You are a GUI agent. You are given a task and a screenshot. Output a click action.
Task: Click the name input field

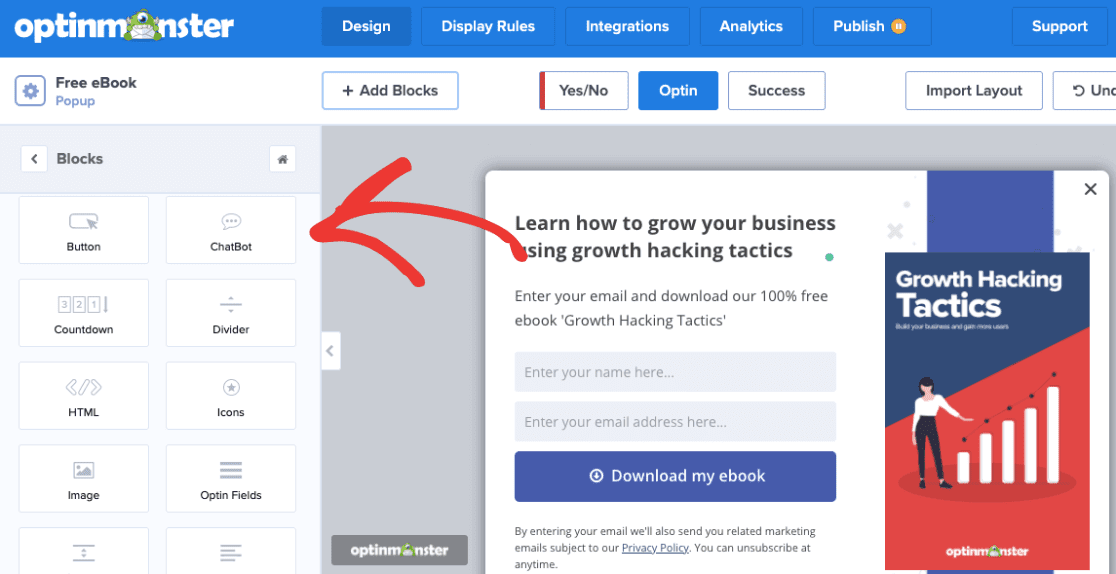click(675, 372)
